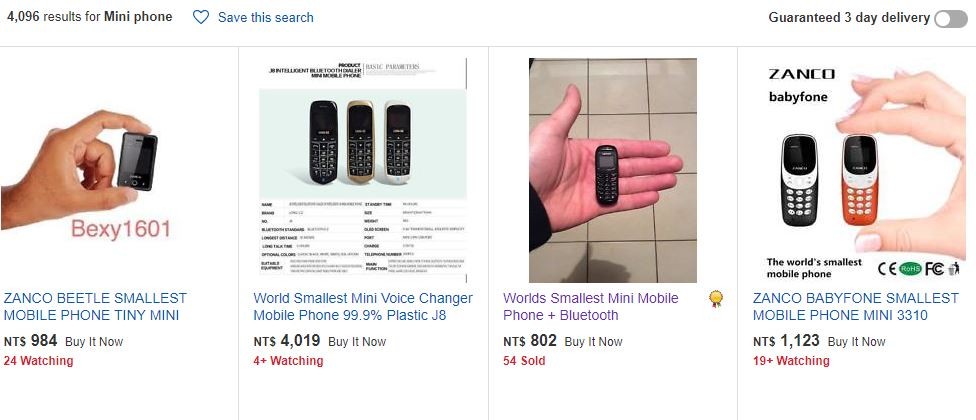Open World Smallest Mini Voice Changer listing
The height and width of the screenshot is (420, 976).
[x=363, y=307]
